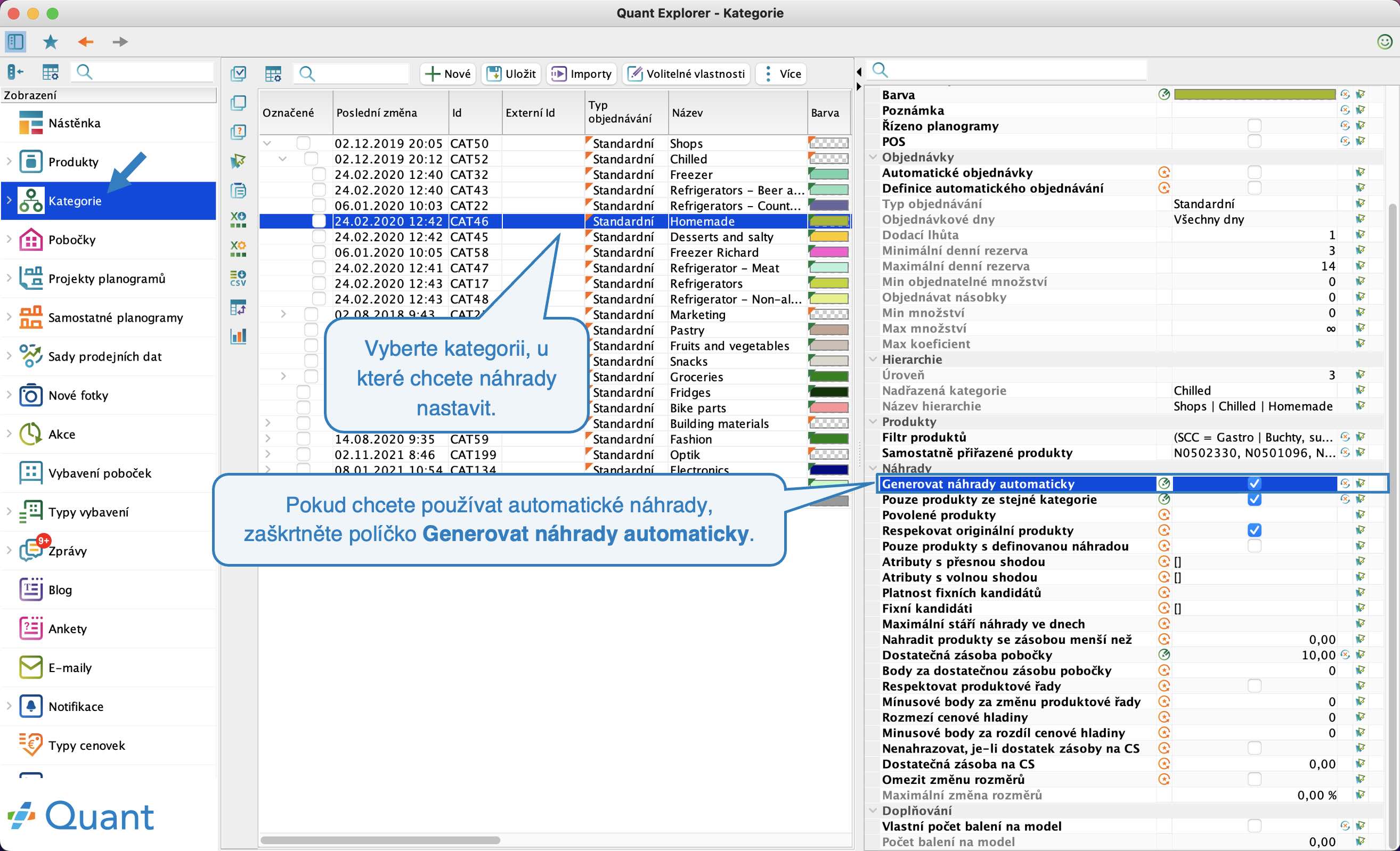Collapse the left menu icon
This screenshot has height=851, width=1400.
15,72
